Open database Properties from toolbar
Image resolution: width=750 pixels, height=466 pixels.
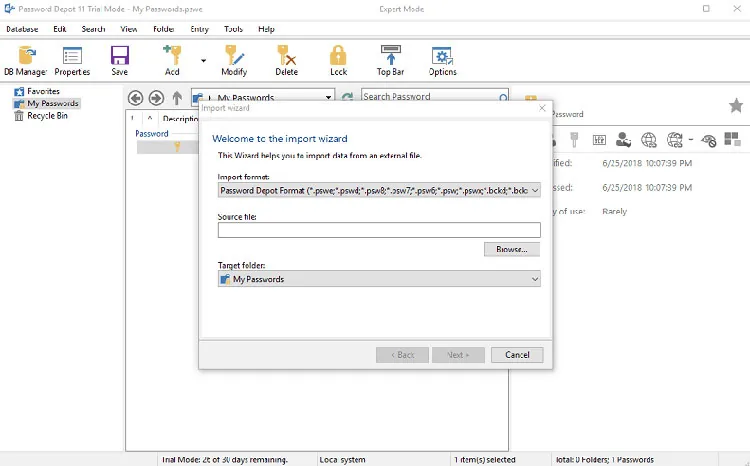[72, 61]
